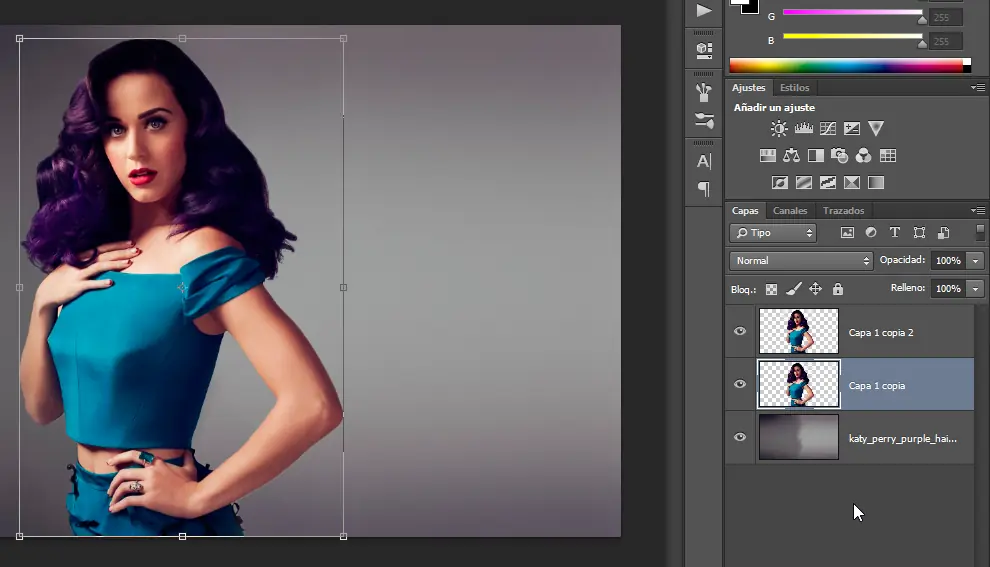Add a Curves adjustment

[x=828, y=129]
